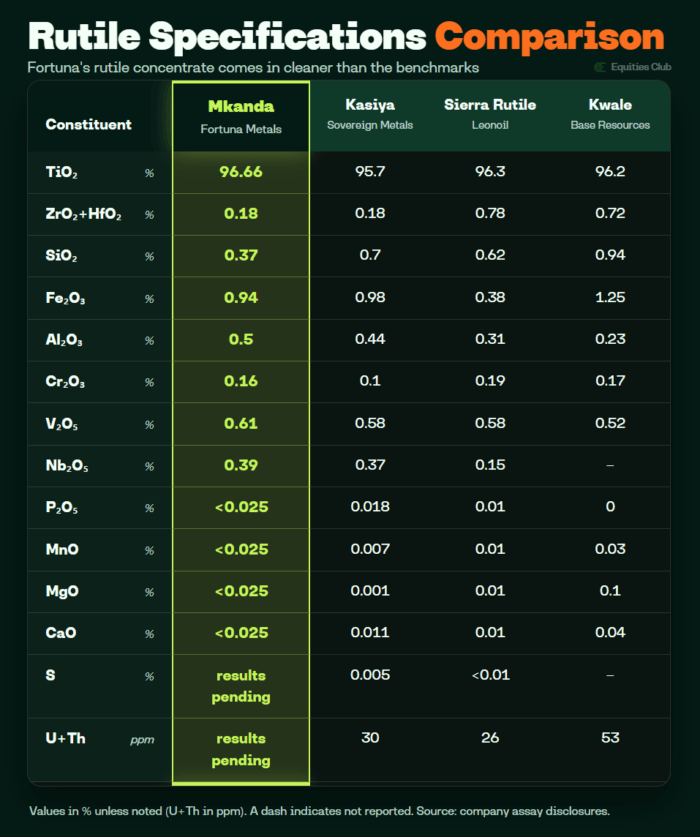700x837 pixels.
Task: Click the ZrO₂+HfO₂ row label
Action: [83, 214]
